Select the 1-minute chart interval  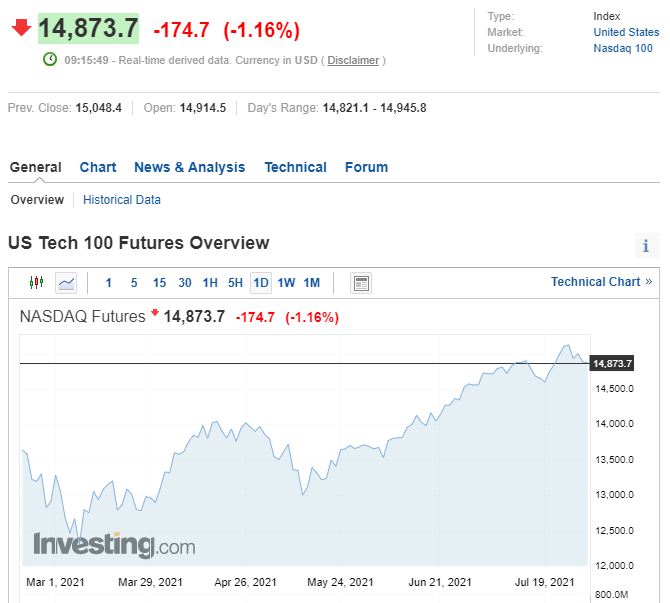point(109,283)
